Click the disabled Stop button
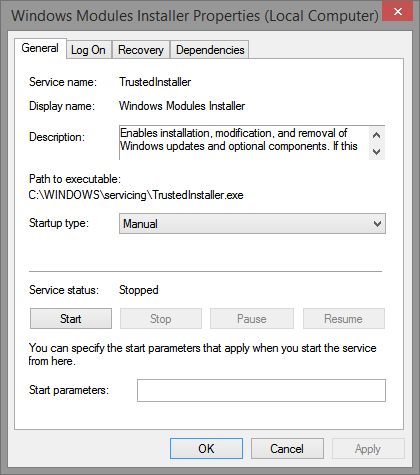This screenshot has height=475, width=420. pos(161,319)
